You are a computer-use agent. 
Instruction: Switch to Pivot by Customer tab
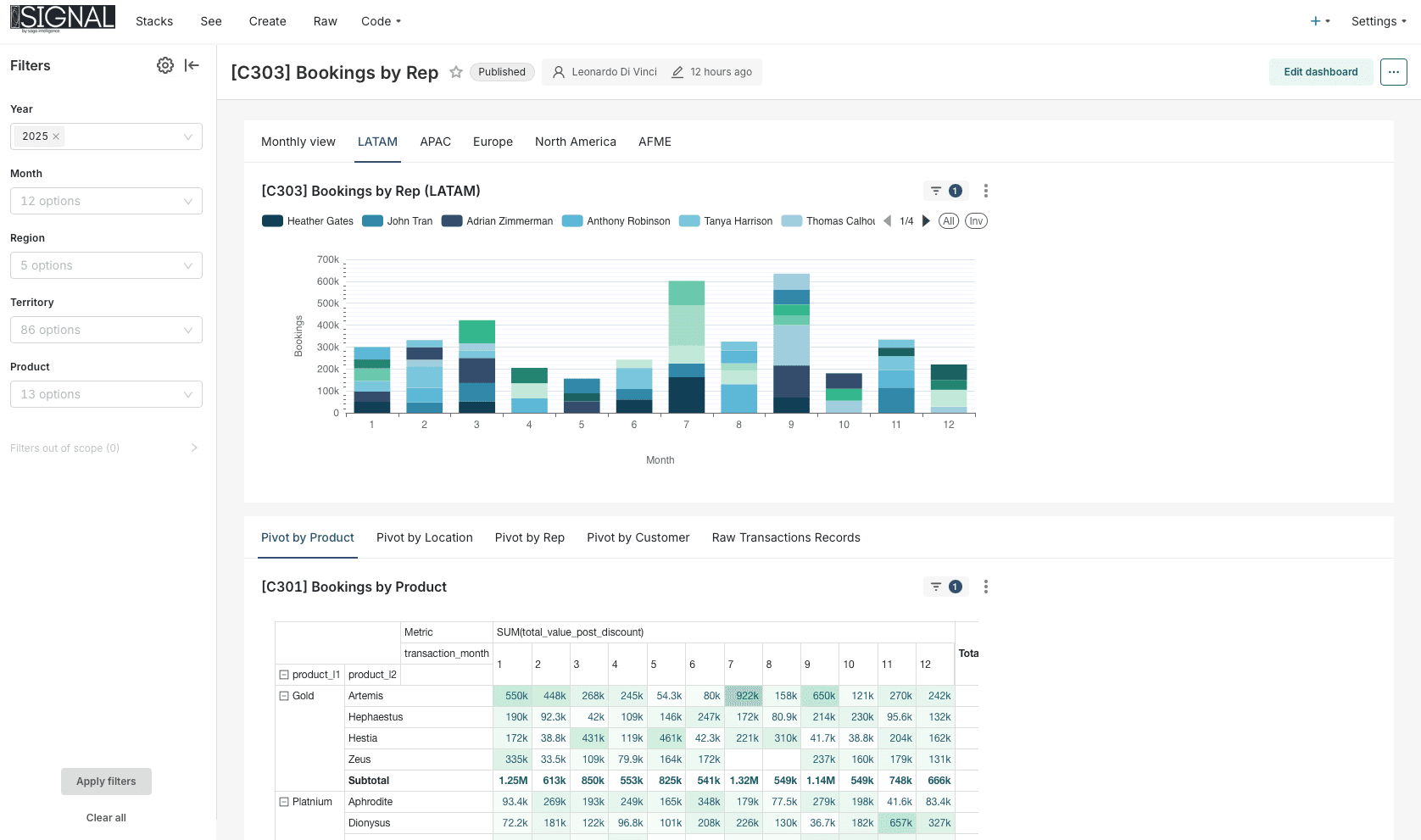pyautogui.click(x=638, y=537)
